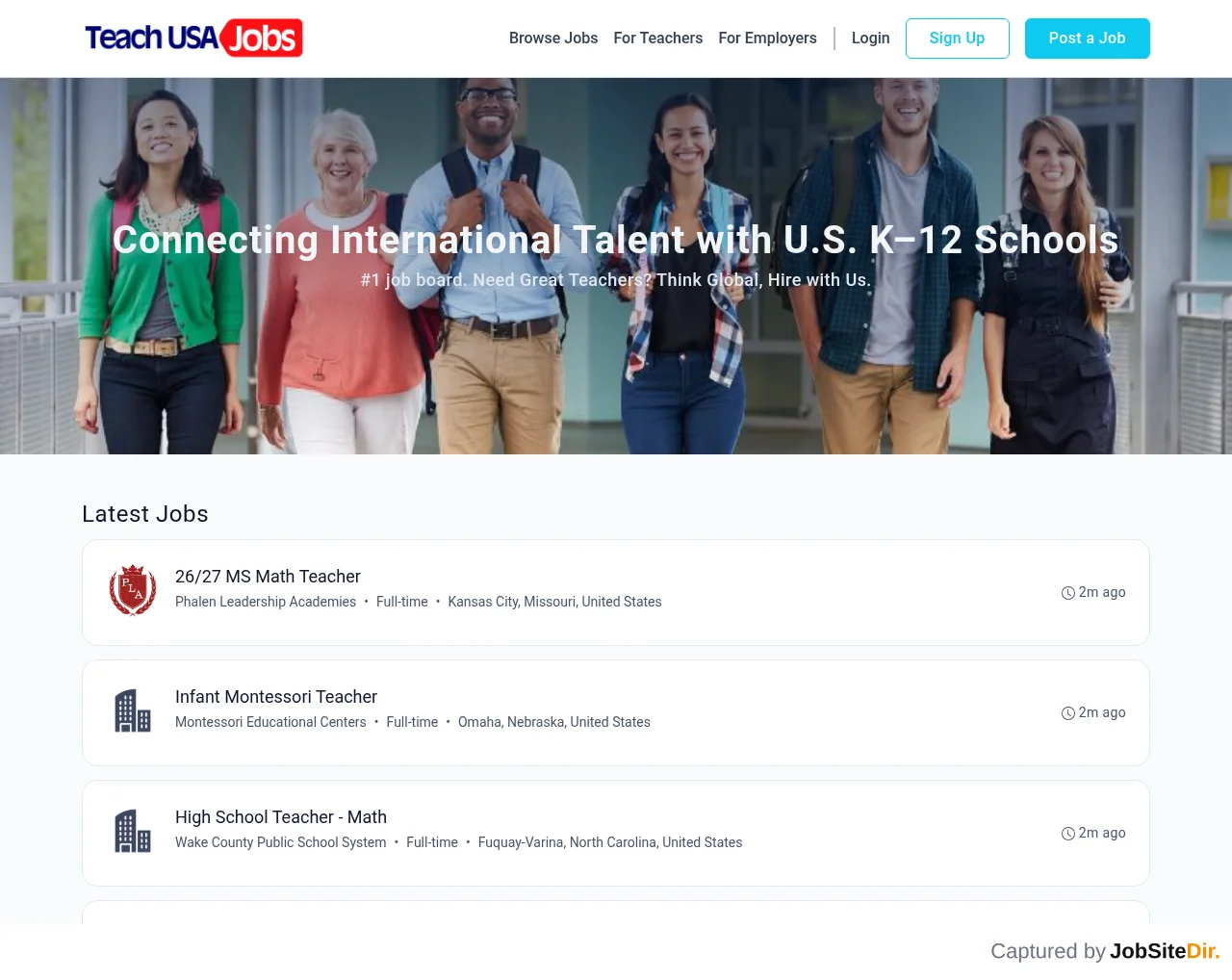The image size is (1232, 980).
Task: Click the Sign Up button
Action: (958, 39)
